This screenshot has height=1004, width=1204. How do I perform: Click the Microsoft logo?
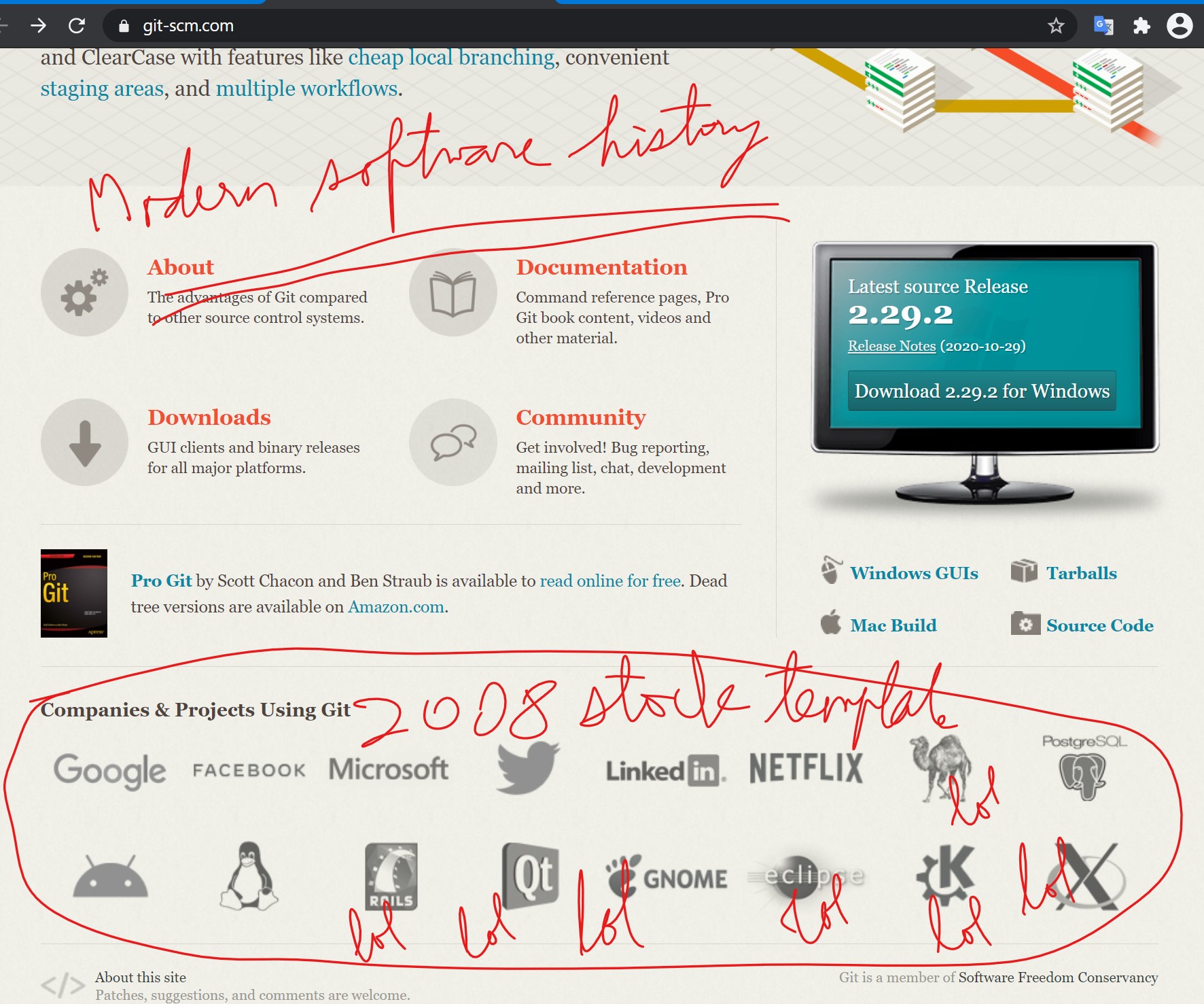point(389,769)
